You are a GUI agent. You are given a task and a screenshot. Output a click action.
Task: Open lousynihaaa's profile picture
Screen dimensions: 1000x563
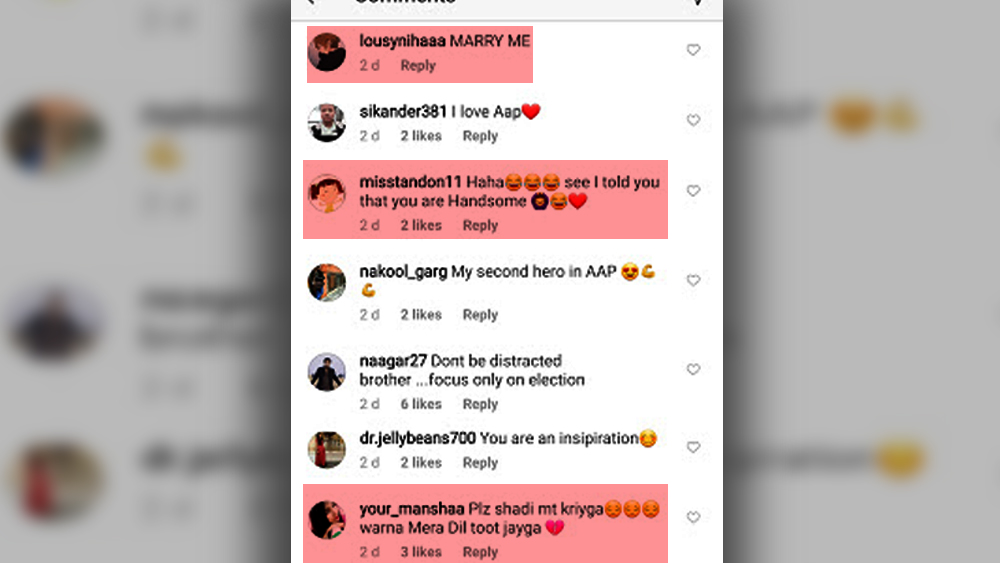point(327,52)
